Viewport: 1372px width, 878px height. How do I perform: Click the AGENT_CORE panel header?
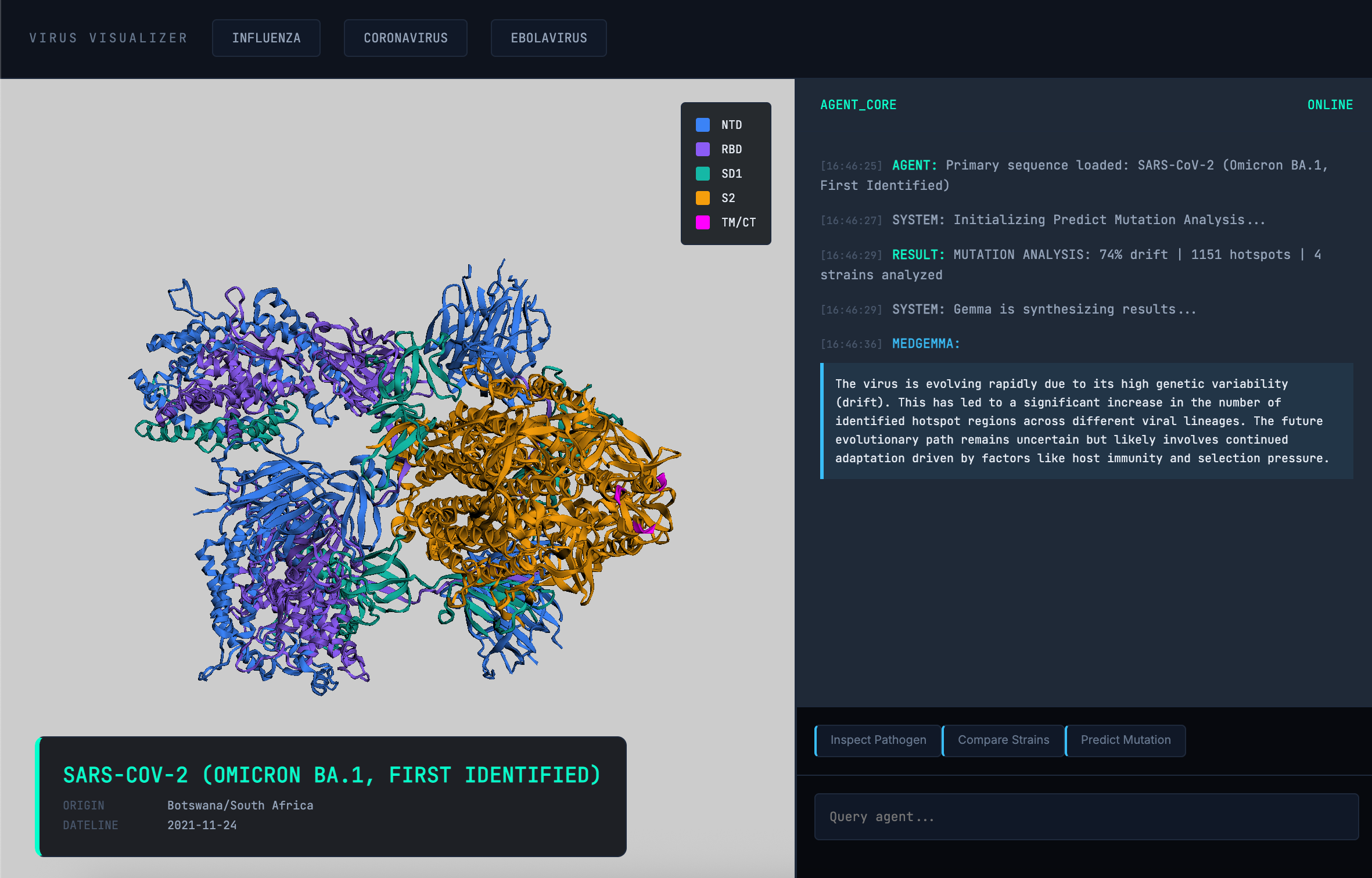tap(858, 105)
